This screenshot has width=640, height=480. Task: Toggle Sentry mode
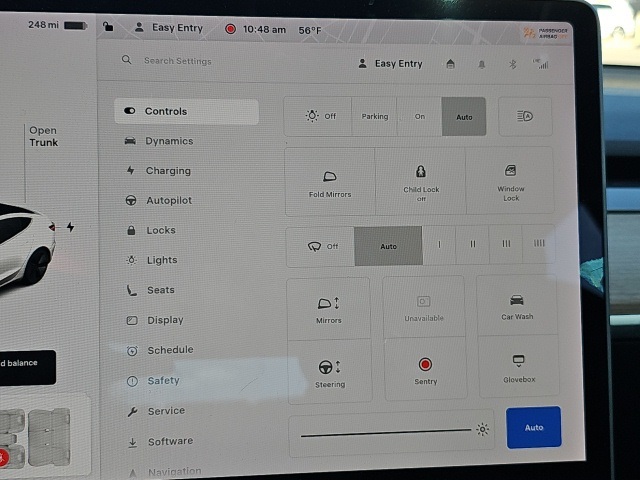pyautogui.click(x=425, y=370)
